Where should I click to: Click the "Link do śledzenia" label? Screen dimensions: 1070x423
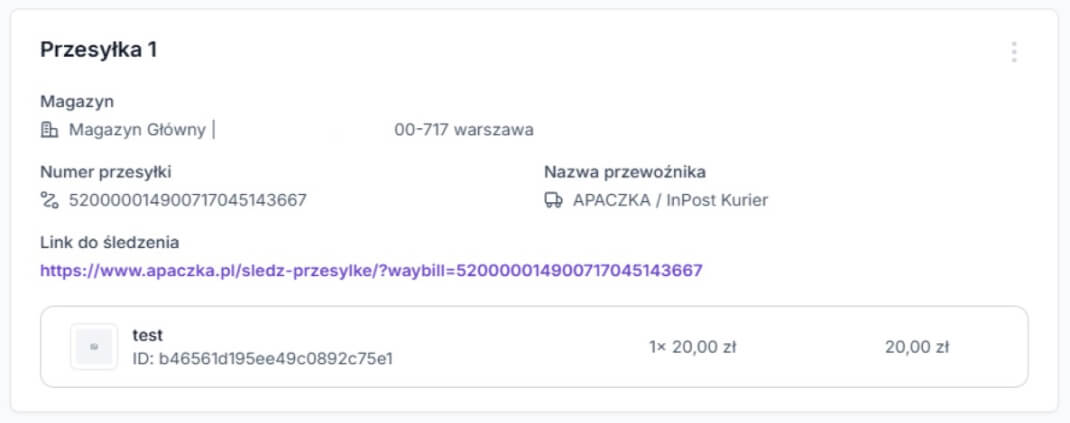[x=109, y=242]
